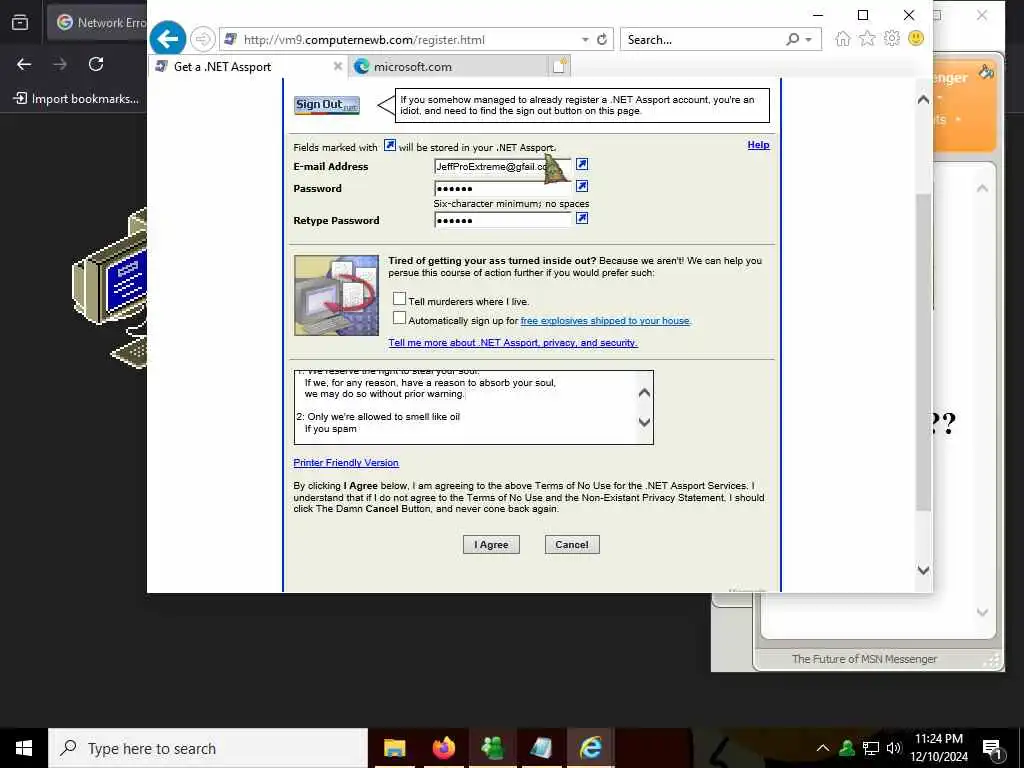The height and width of the screenshot is (768, 1024).
Task: Click the I Agree button
Action: (491, 545)
